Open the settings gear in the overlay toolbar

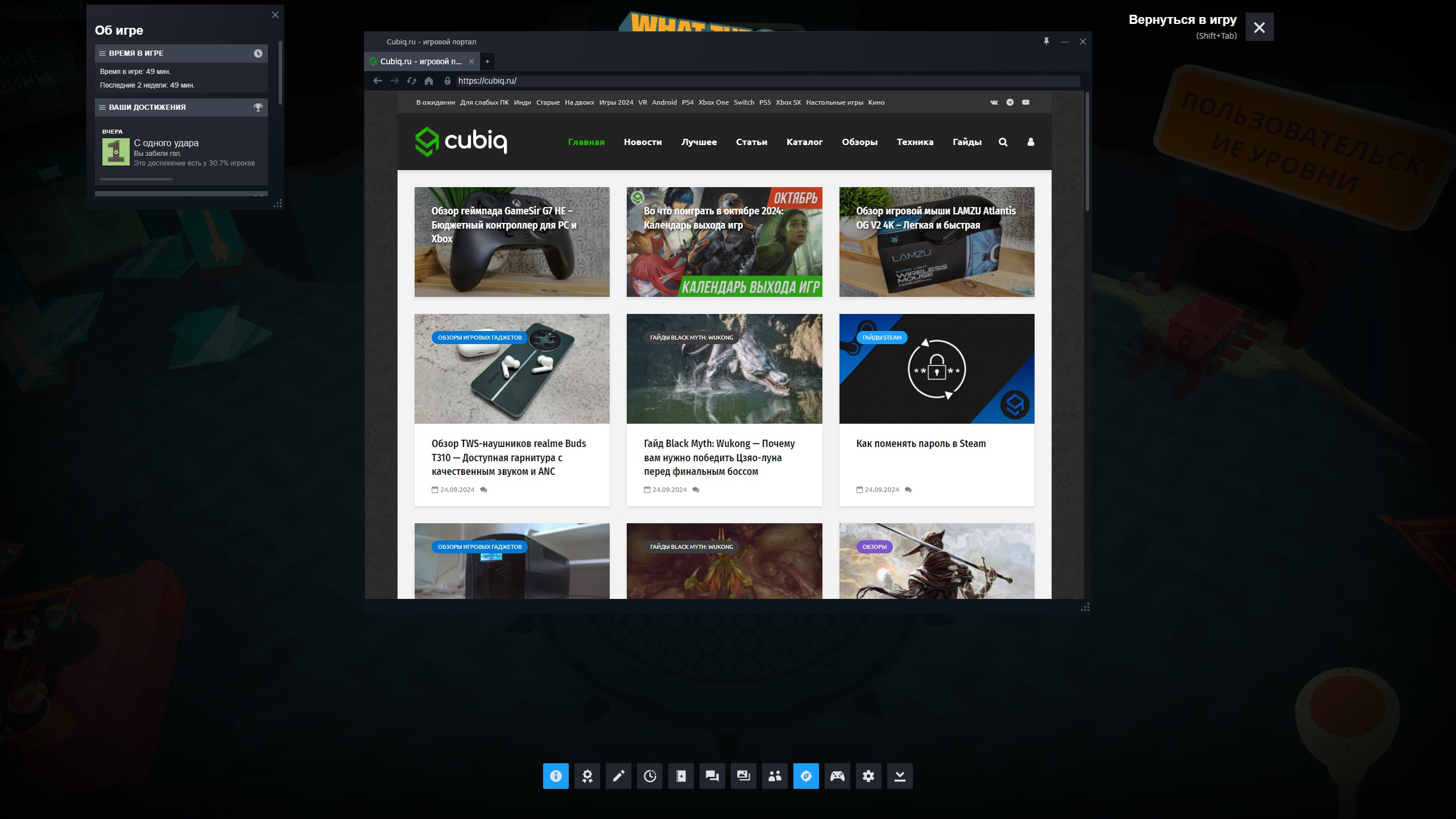[x=868, y=776]
